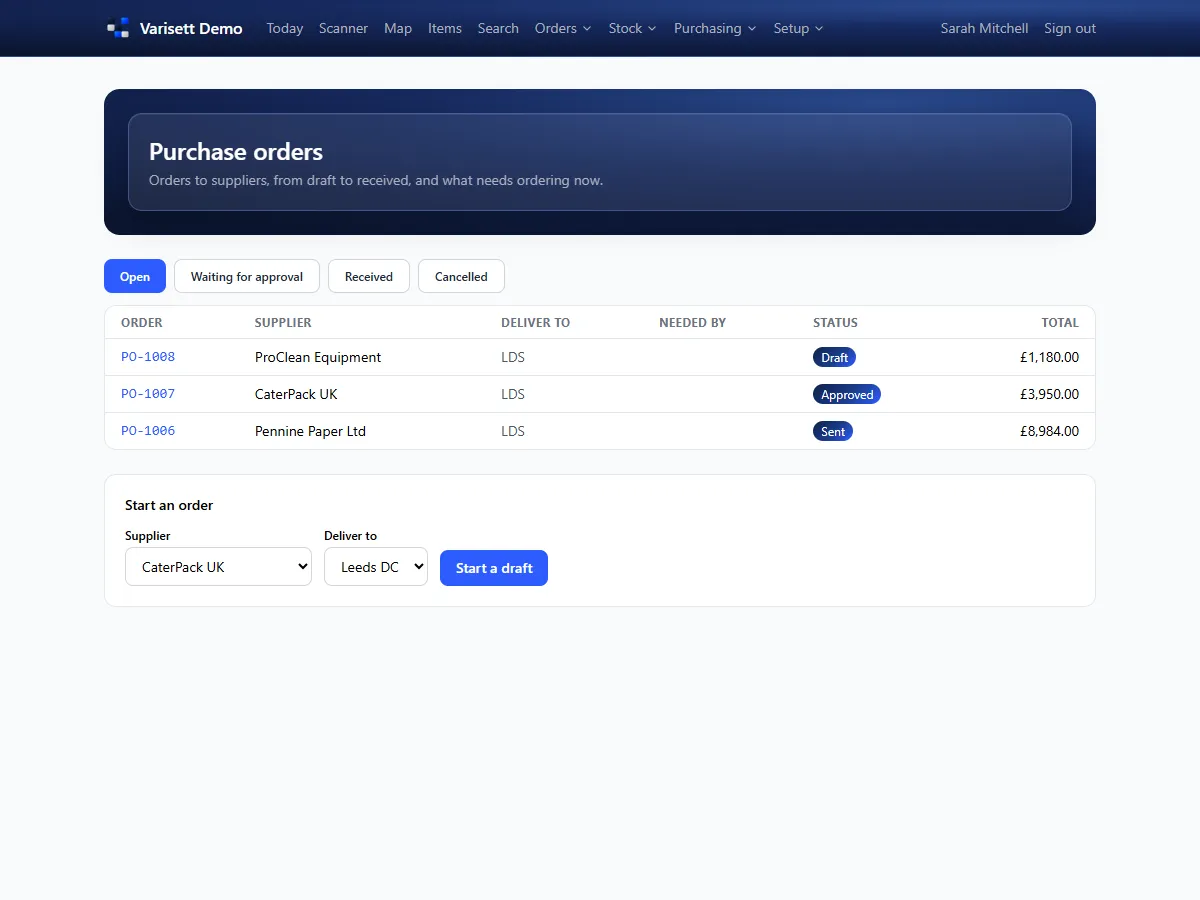Open the Search page
This screenshot has width=1200, height=900.
coord(498,28)
